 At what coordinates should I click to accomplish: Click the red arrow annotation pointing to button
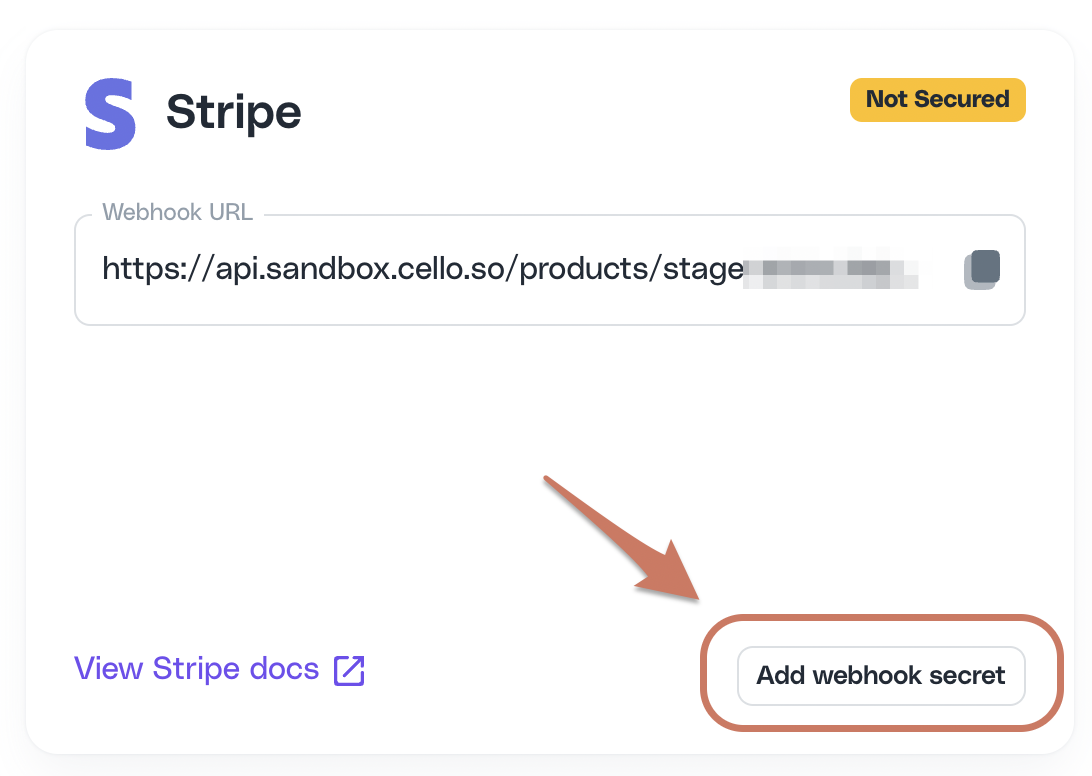pyautogui.click(x=621, y=538)
